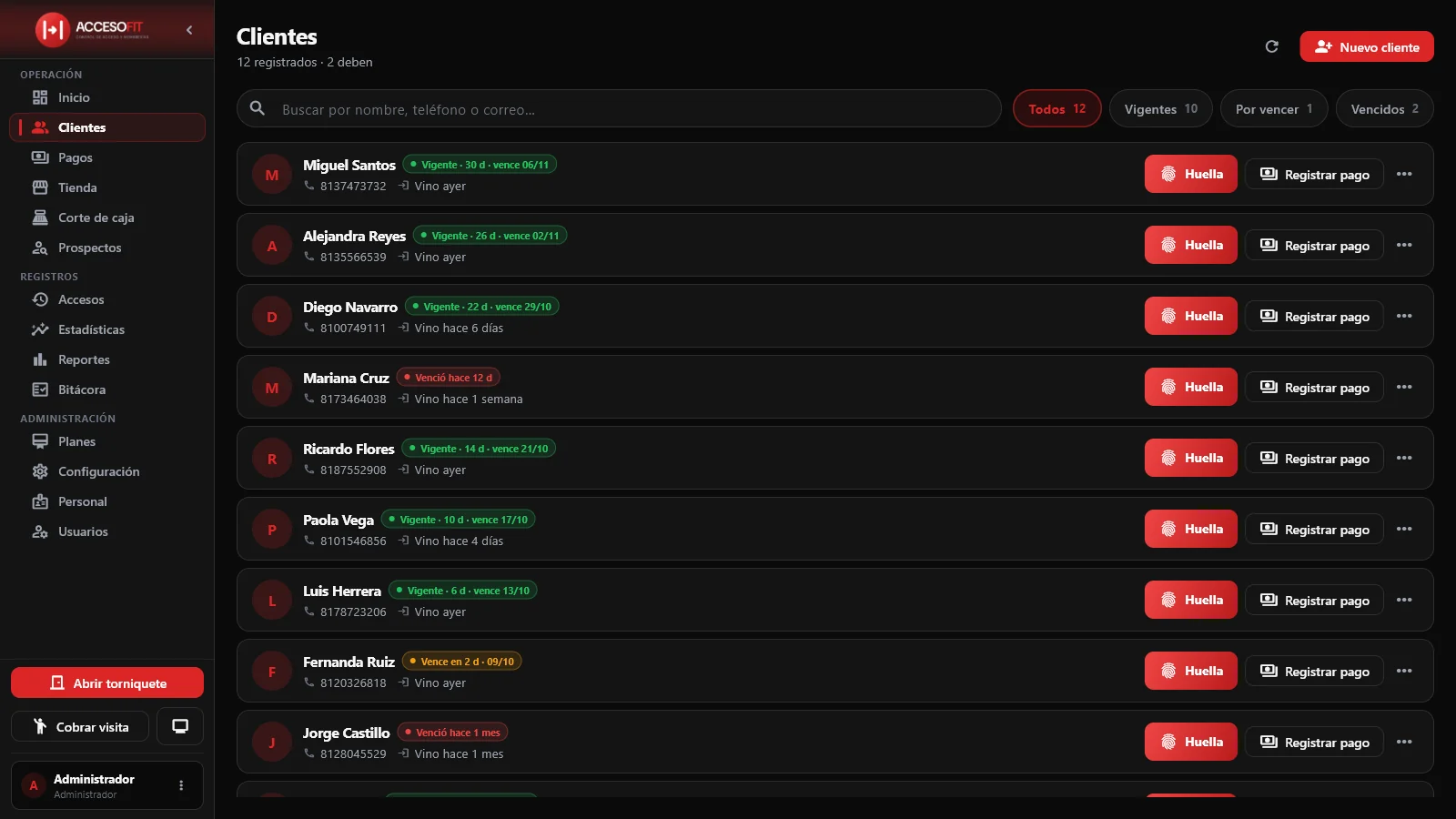Click Registrar pago for Fernanda Ruiz
The width and height of the screenshot is (1456, 819).
point(1314,671)
